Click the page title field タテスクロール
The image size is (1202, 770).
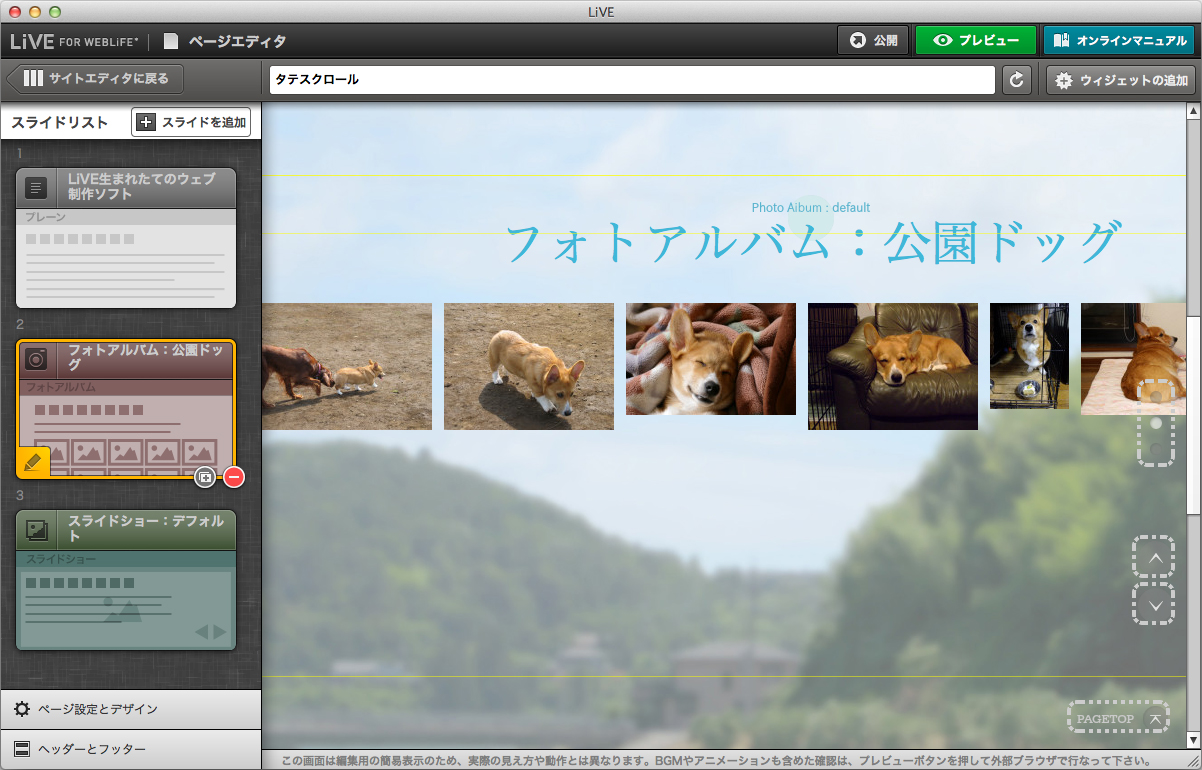coord(632,80)
